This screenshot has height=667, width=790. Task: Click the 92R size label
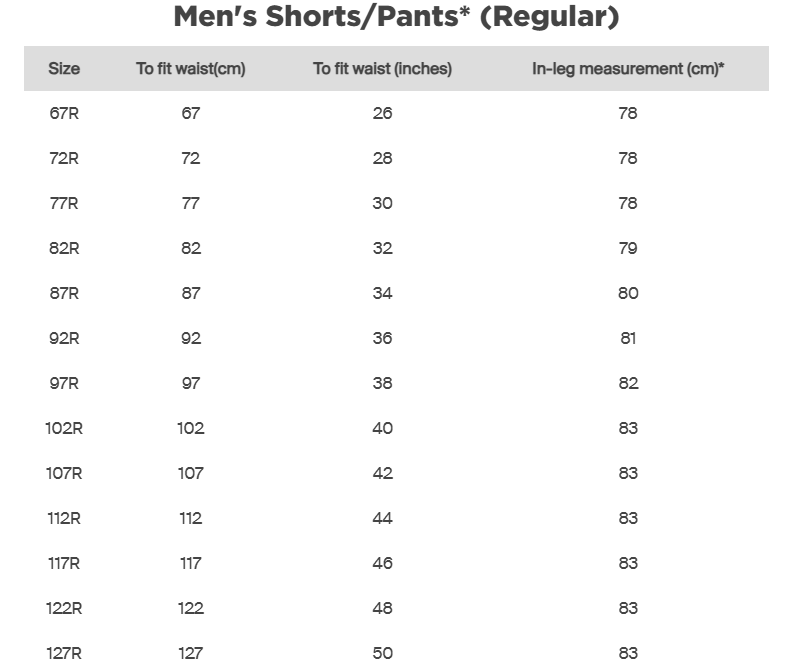pyautogui.click(x=64, y=338)
